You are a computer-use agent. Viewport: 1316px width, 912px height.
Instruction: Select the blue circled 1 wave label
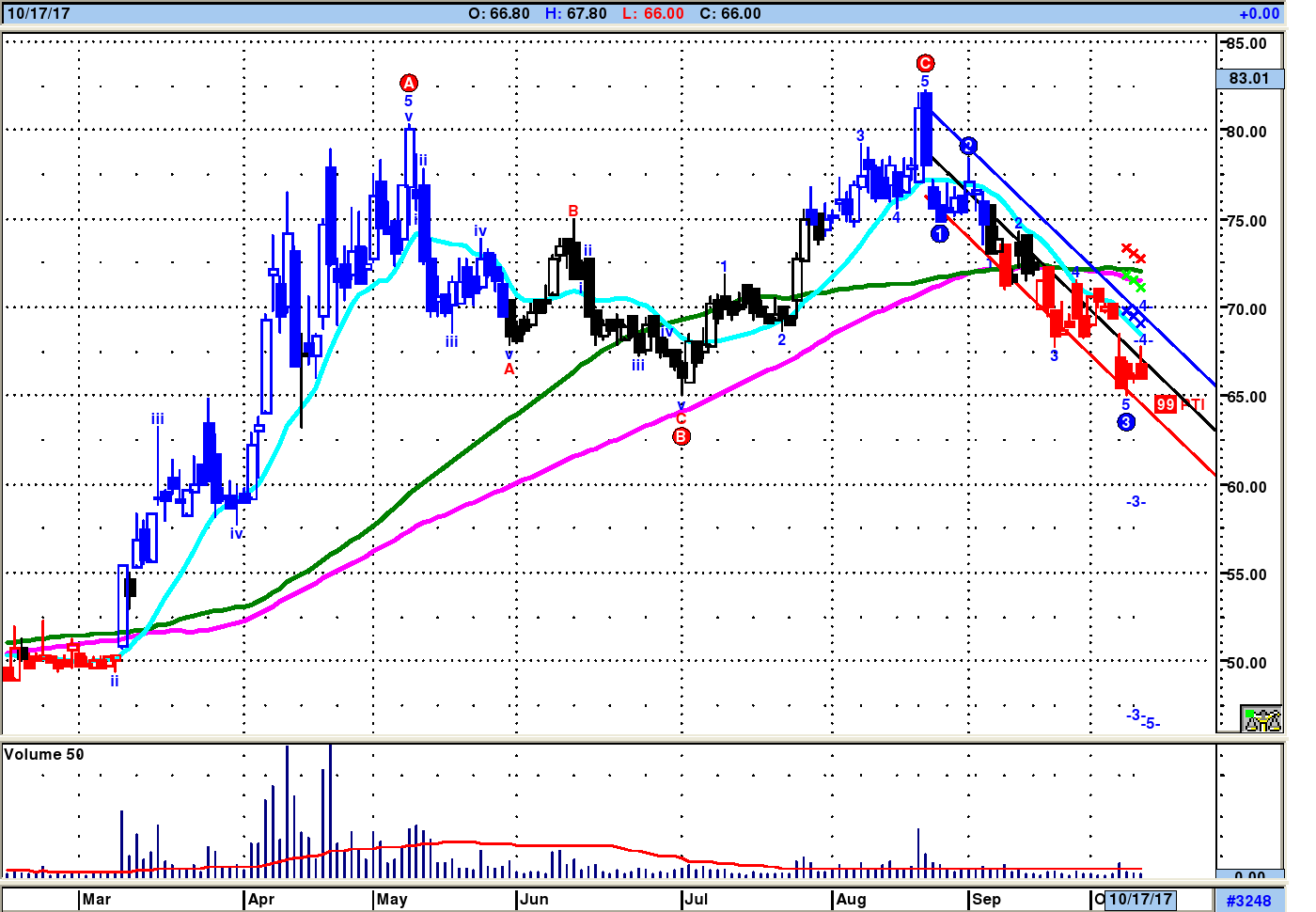point(939,234)
